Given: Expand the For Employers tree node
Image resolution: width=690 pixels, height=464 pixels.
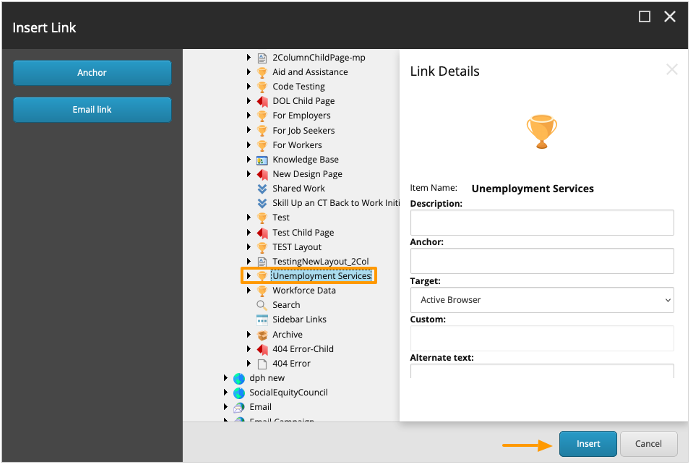Looking at the screenshot, I should [249, 116].
